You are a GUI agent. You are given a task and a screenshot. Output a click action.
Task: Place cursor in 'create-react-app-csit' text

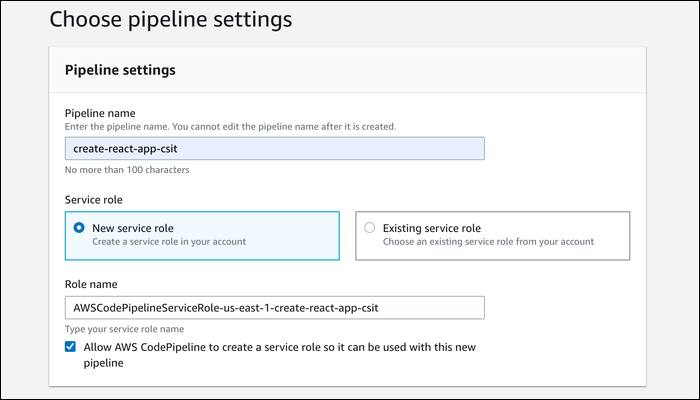click(125, 149)
